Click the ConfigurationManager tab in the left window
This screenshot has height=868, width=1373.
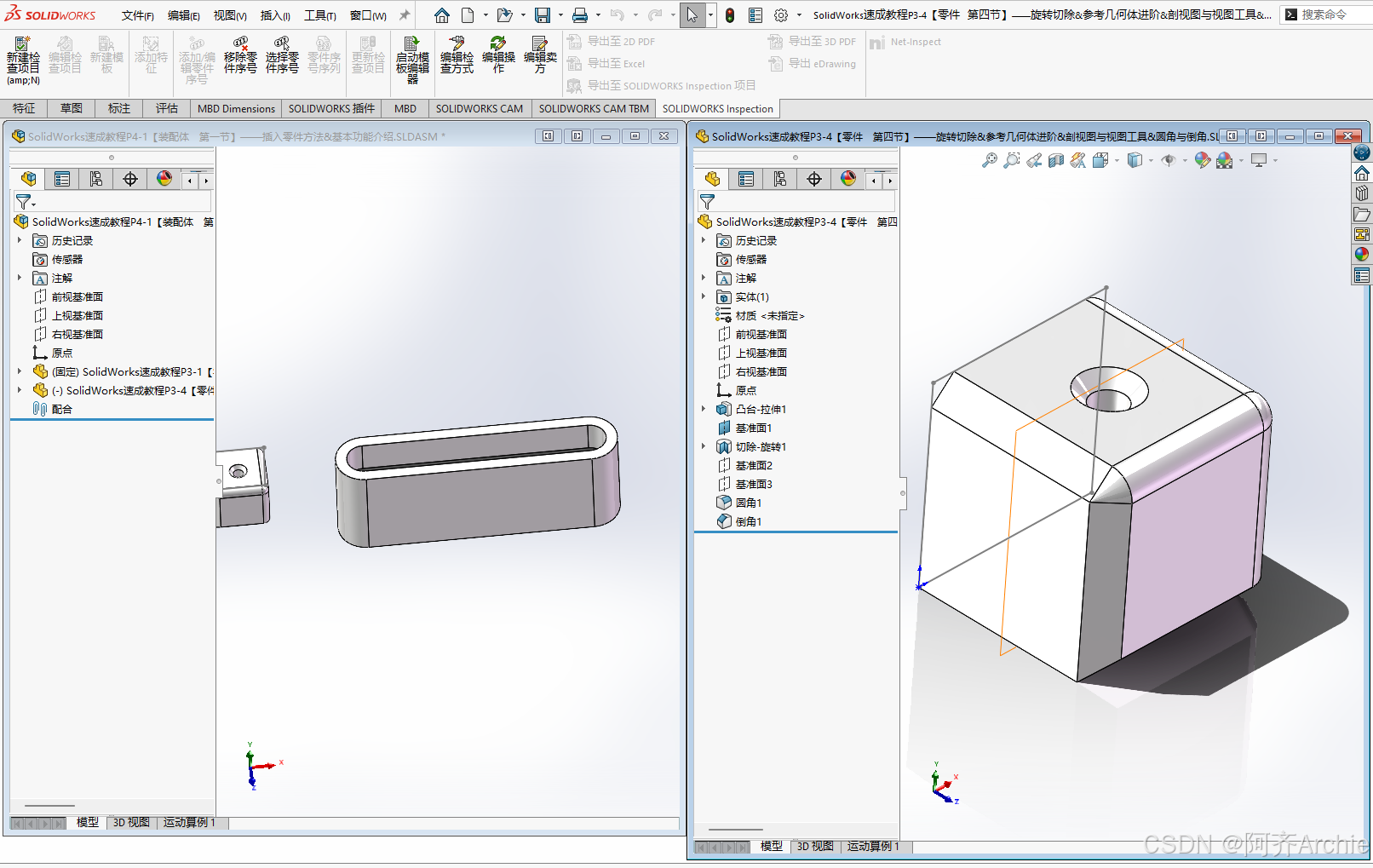[95, 179]
